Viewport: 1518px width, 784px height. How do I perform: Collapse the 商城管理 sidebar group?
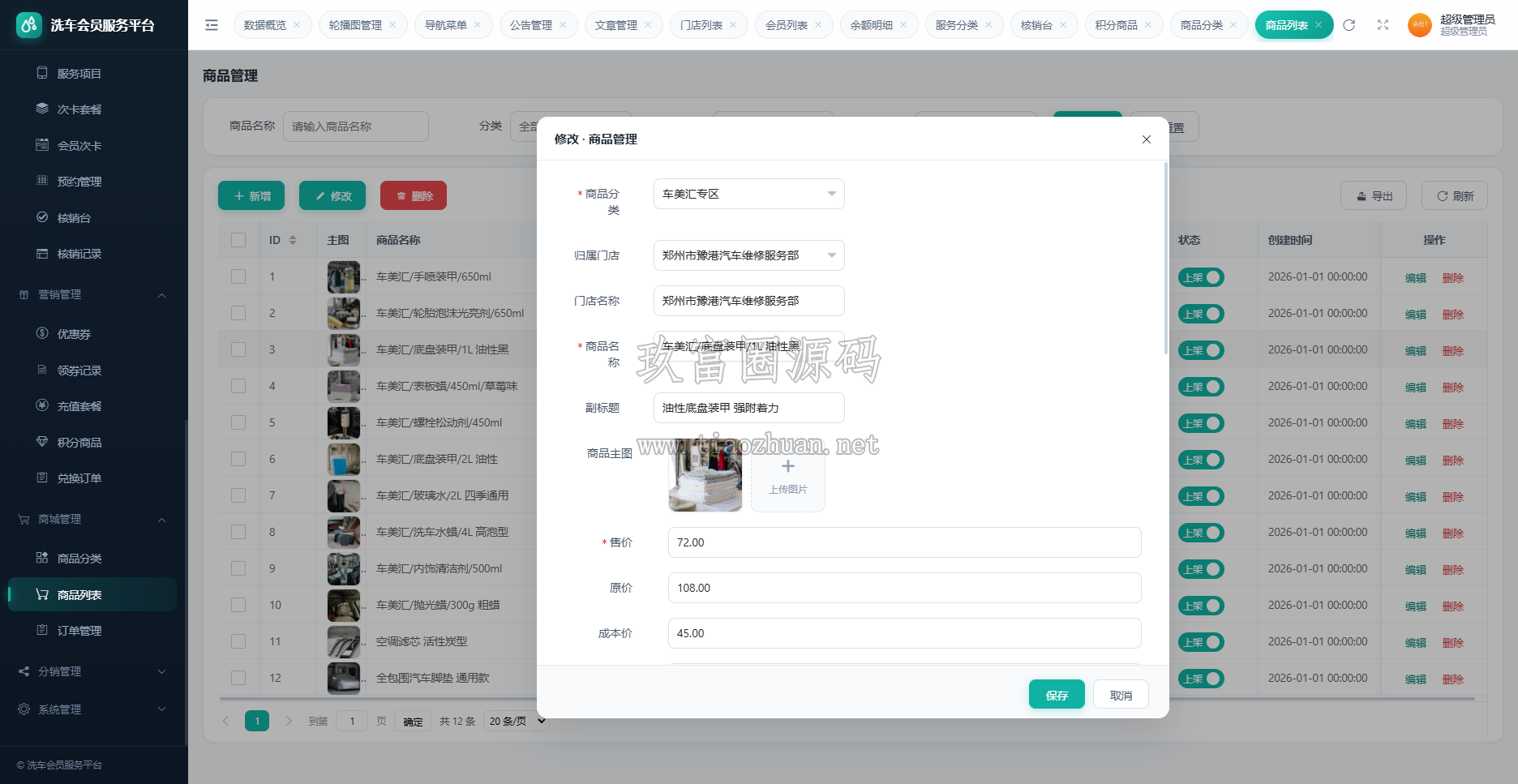coord(93,519)
